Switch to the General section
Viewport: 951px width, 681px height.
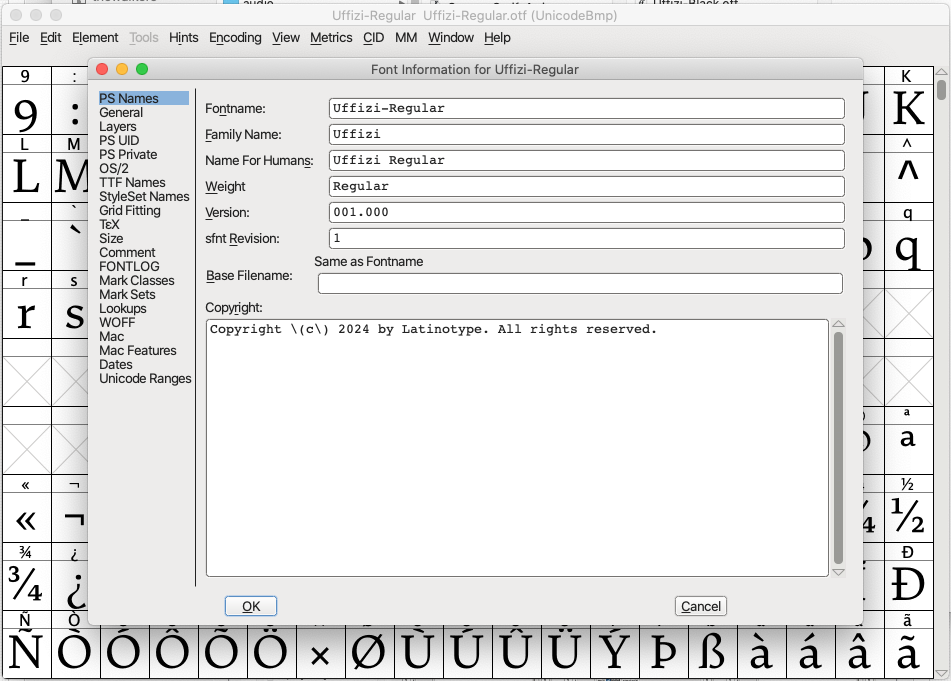coord(121,112)
